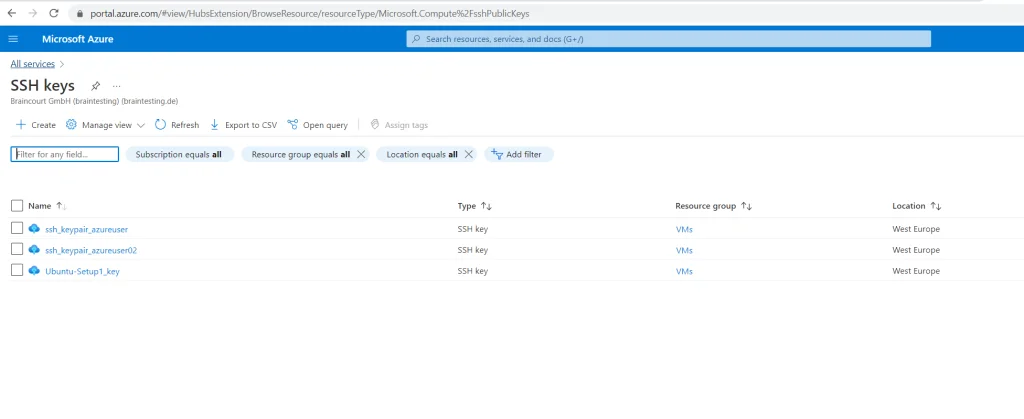Screen dimensions: 1024x419
Task: Check the Ubuntu-Setup1_key row checkbox
Action: coord(17,270)
